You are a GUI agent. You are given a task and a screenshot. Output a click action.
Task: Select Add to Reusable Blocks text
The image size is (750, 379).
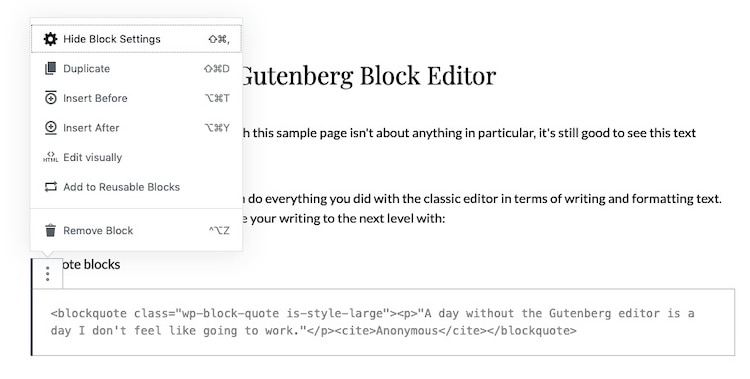point(121,187)
